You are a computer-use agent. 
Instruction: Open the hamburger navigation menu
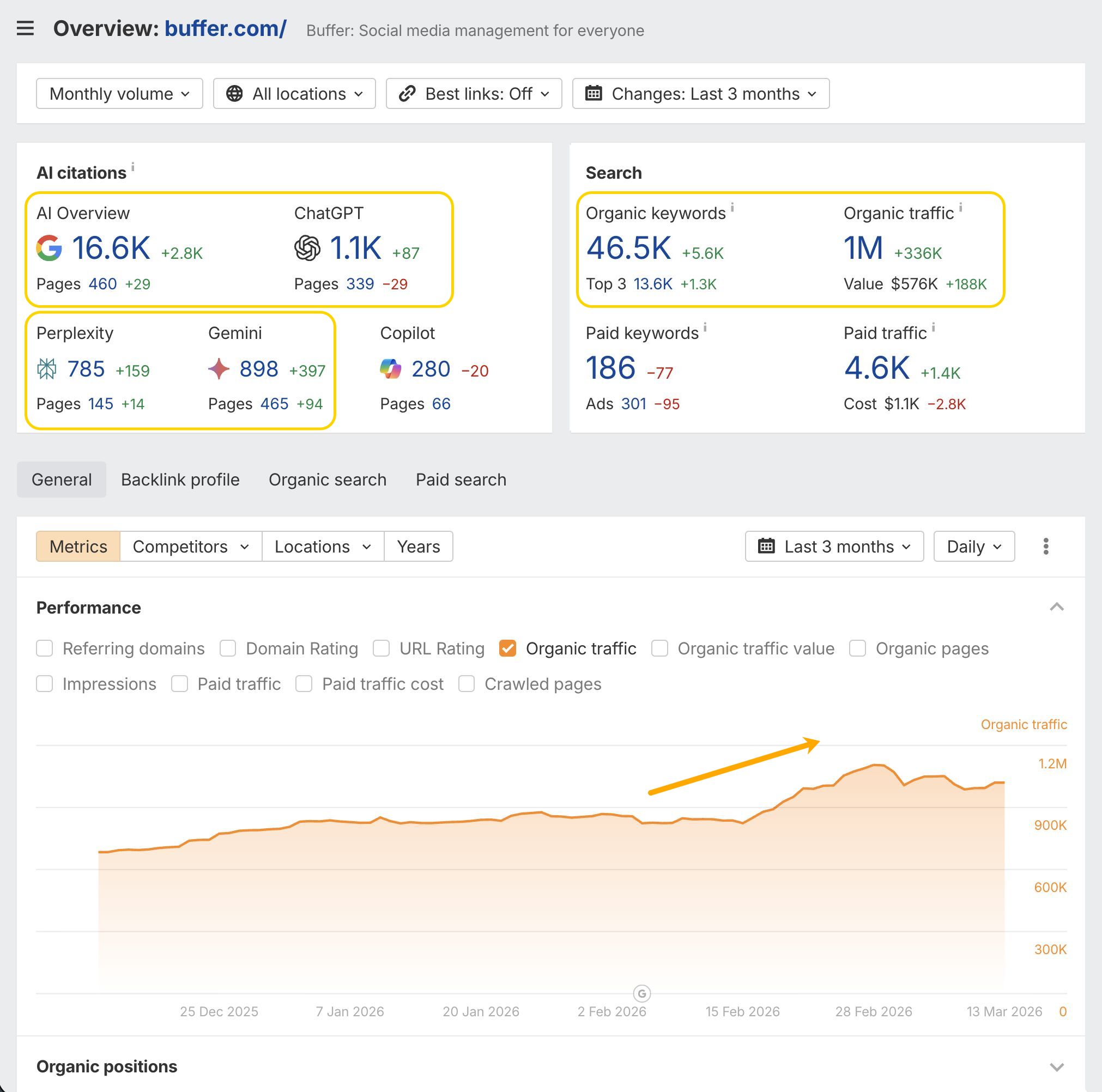click(25, 29)
